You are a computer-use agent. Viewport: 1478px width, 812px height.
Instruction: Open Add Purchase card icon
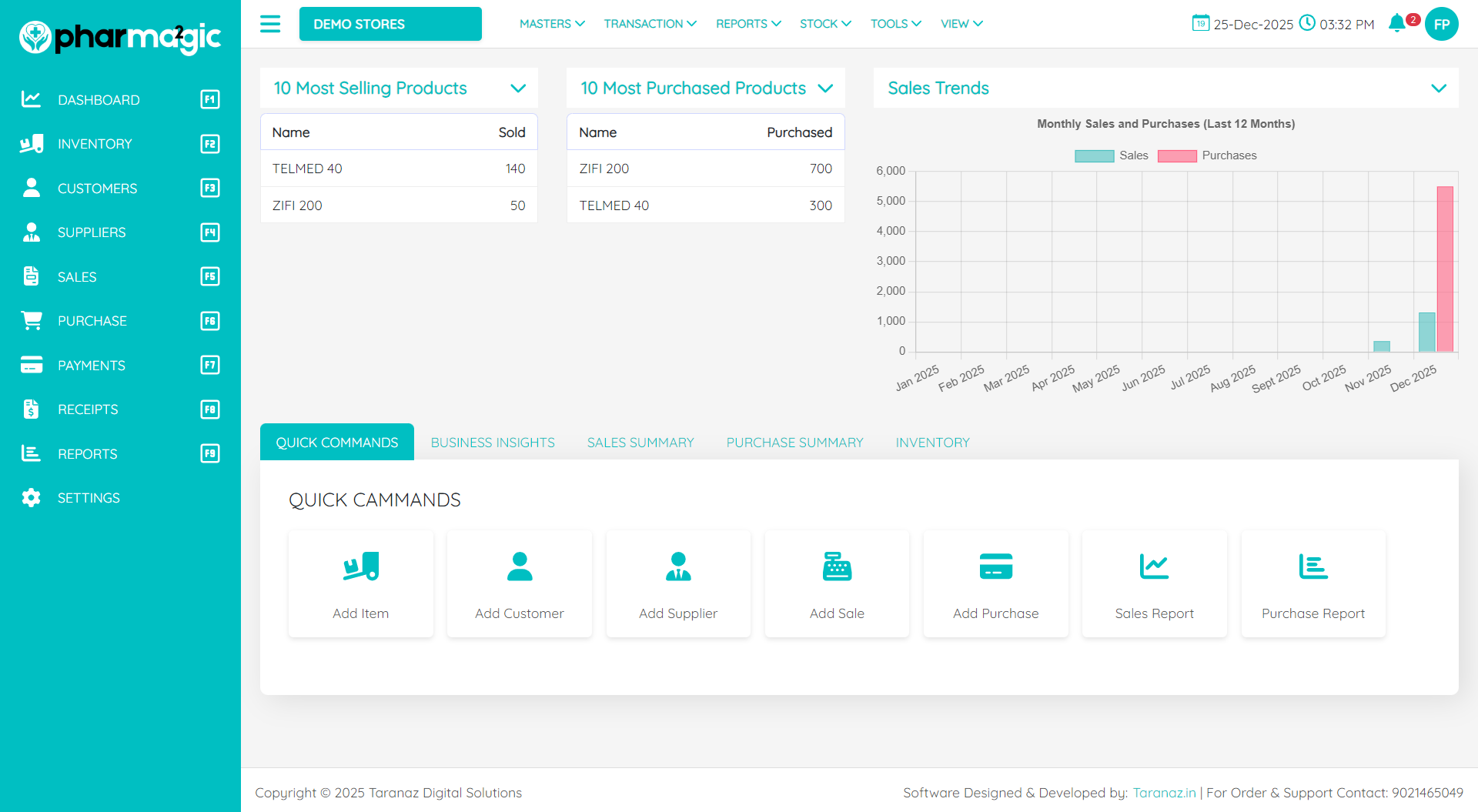coord(995,566)
